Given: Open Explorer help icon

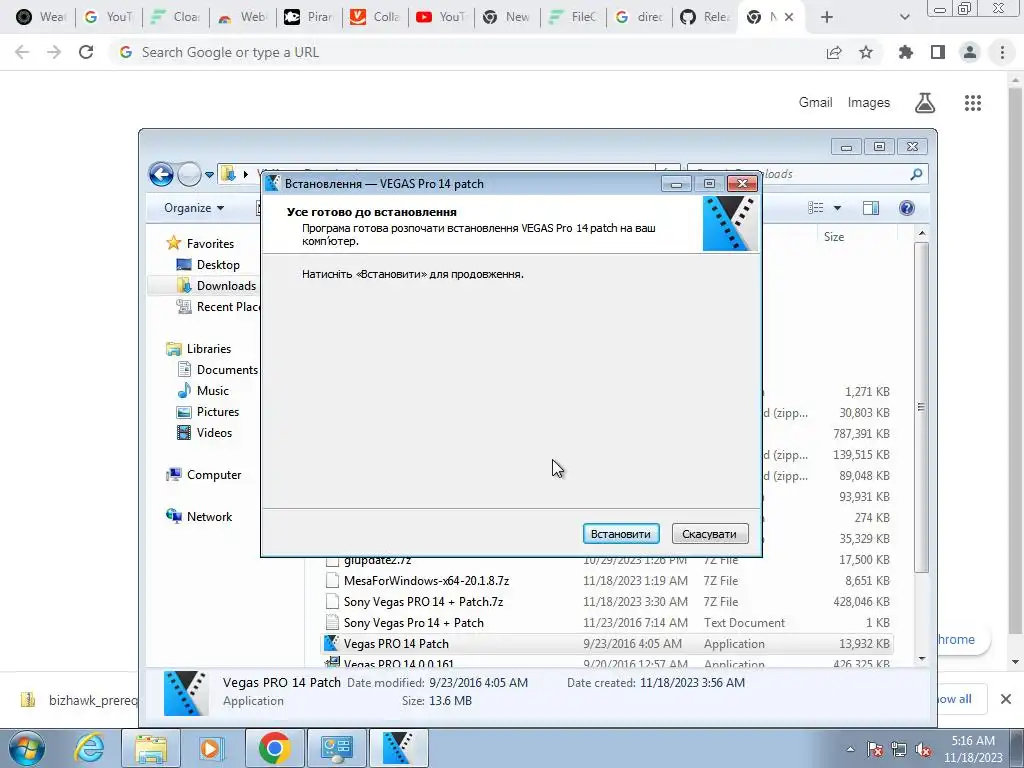Looking at the screenshot, I should tap(906, 208).
